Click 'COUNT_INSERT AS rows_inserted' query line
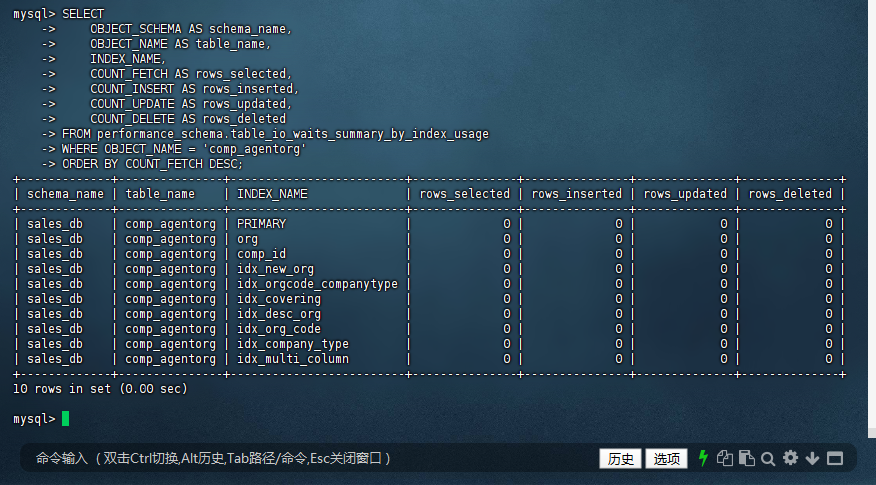Screen dimensions: 876x485 194,89
